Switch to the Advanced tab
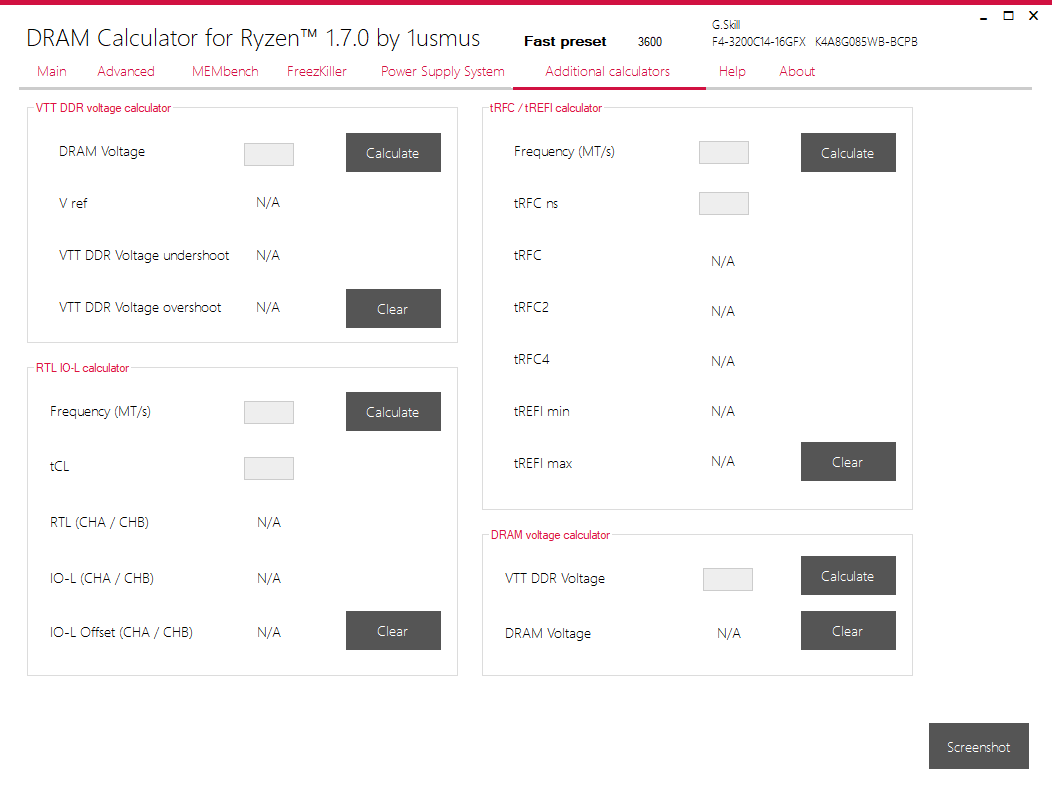Screen dimensions: 1052x790 pyautogui.click(x=125, y=71)
